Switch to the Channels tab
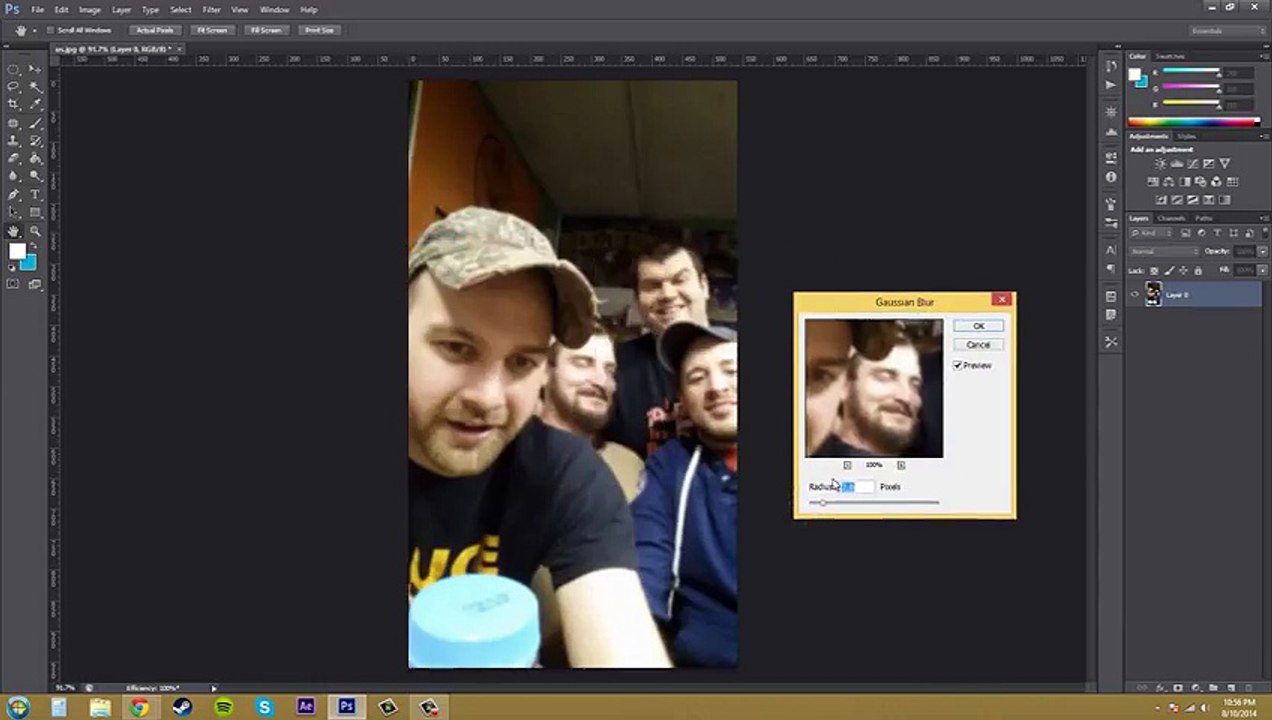Viewport: 1272px width, 720px height. [x=1171, y=218]
